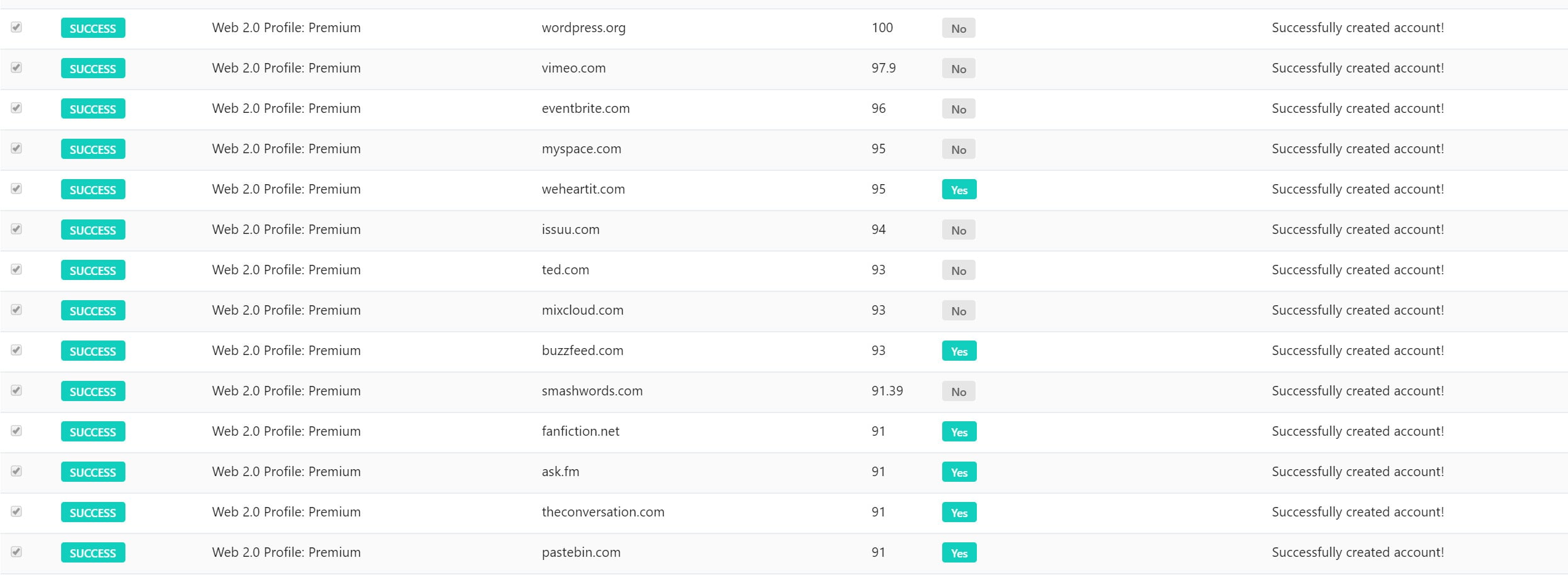The height and width of the screenshot is (577, 1568).
Task: Uncheck the vimeo.com row checkbox
Action: click(16, 67)
